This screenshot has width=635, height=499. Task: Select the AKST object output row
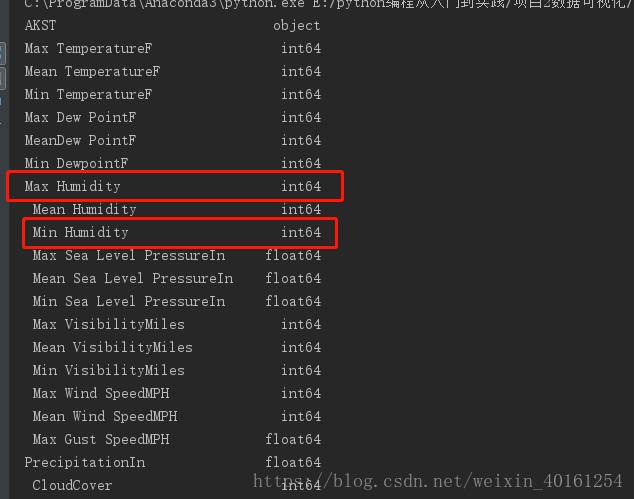pos(170,25)
